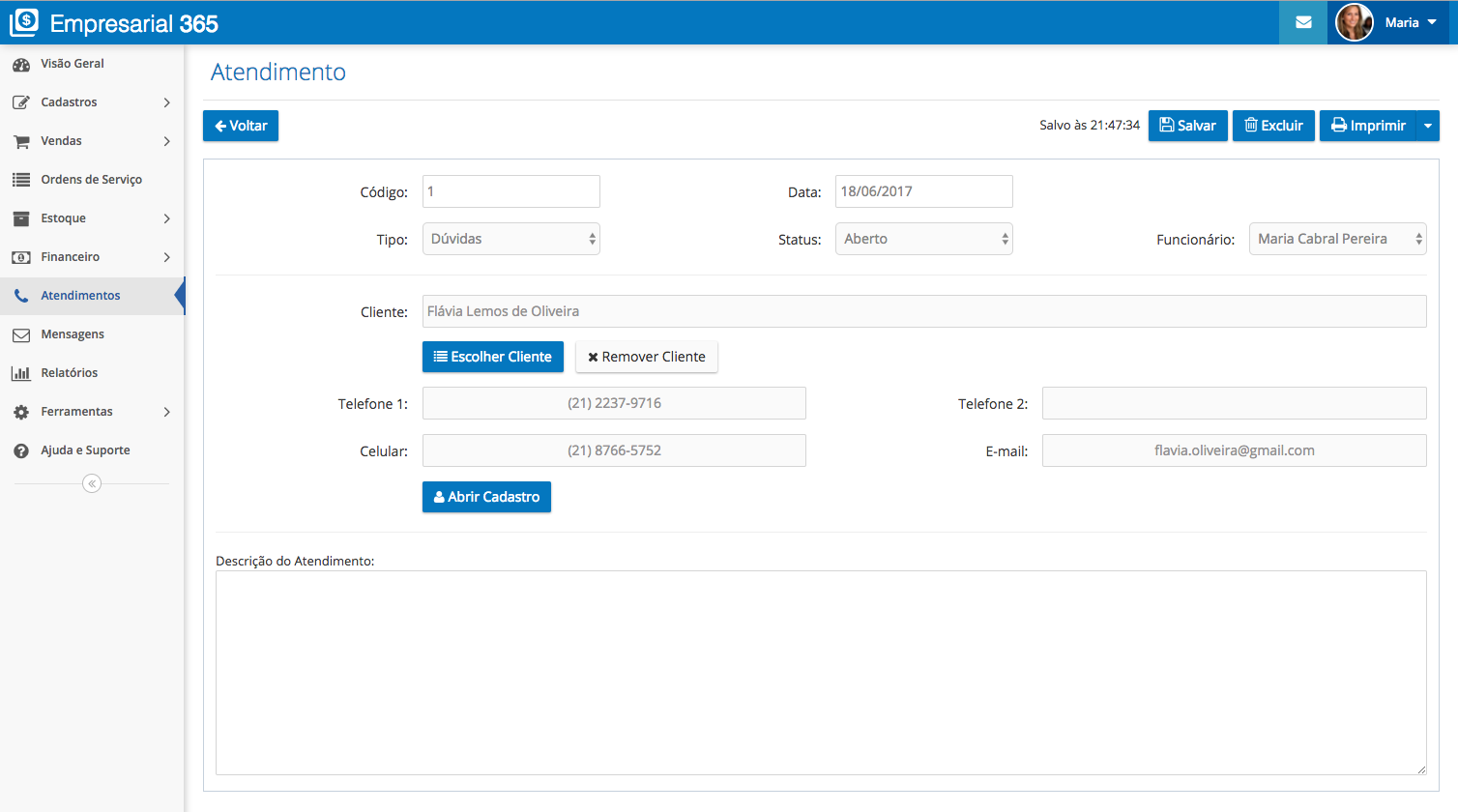
Task: Click the Relatórios bar chart icon
Action: coord(21,373)
